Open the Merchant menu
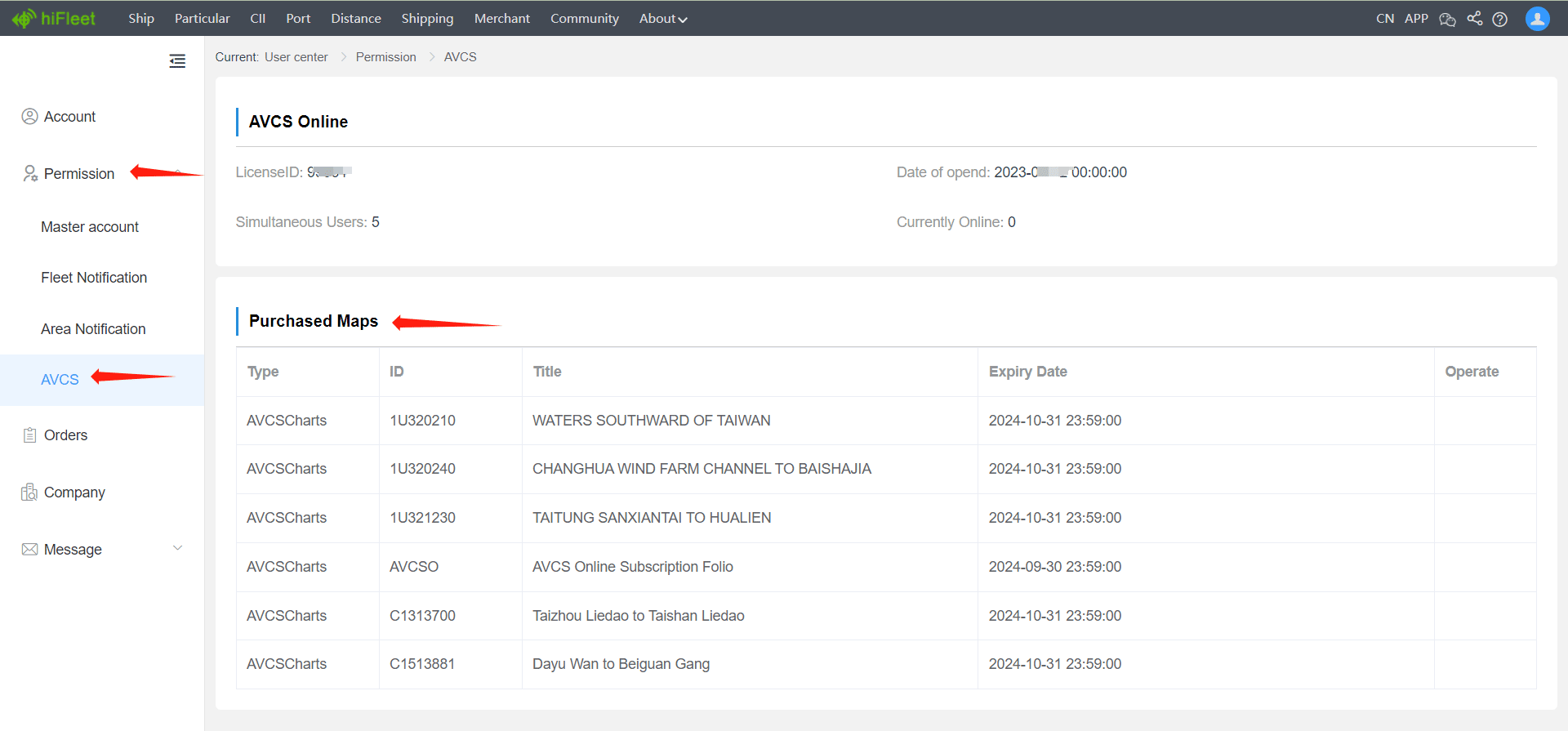 tap(502, 18)
